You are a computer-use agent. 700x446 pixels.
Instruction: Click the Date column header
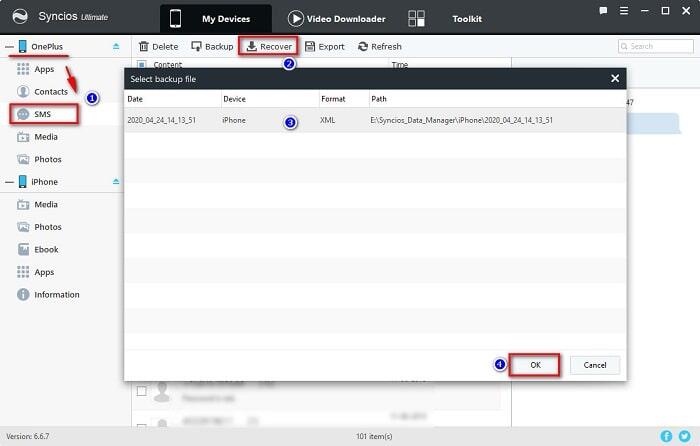click(135, 99)
